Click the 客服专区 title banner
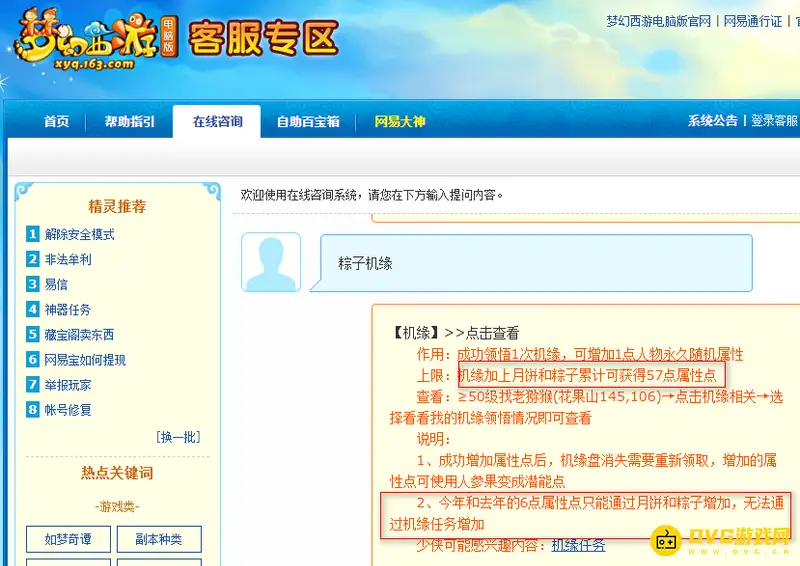This screenshot has height=566, width=800. click(x=264, y=37)
